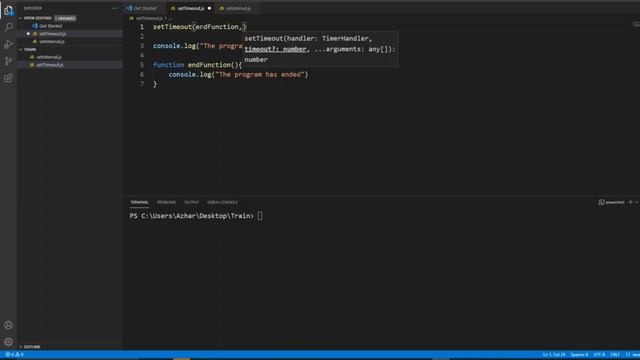Open the Manage gear icon

click(9, 342)
